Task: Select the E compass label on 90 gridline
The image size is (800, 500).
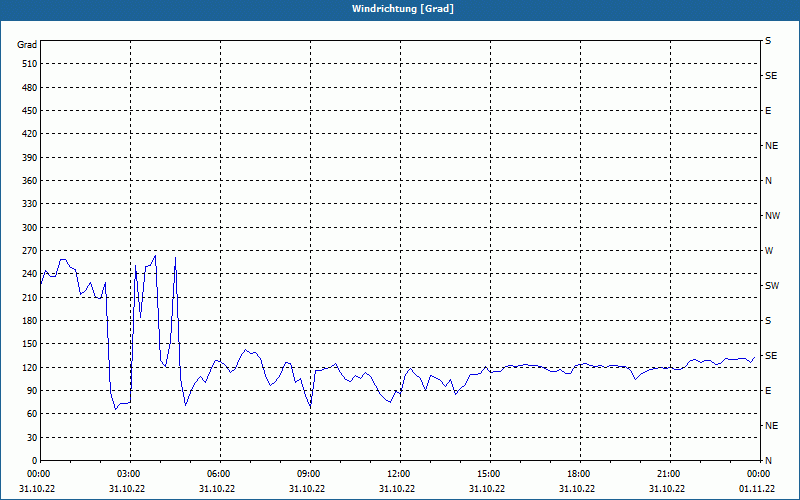Action: [x=768, y=391]
